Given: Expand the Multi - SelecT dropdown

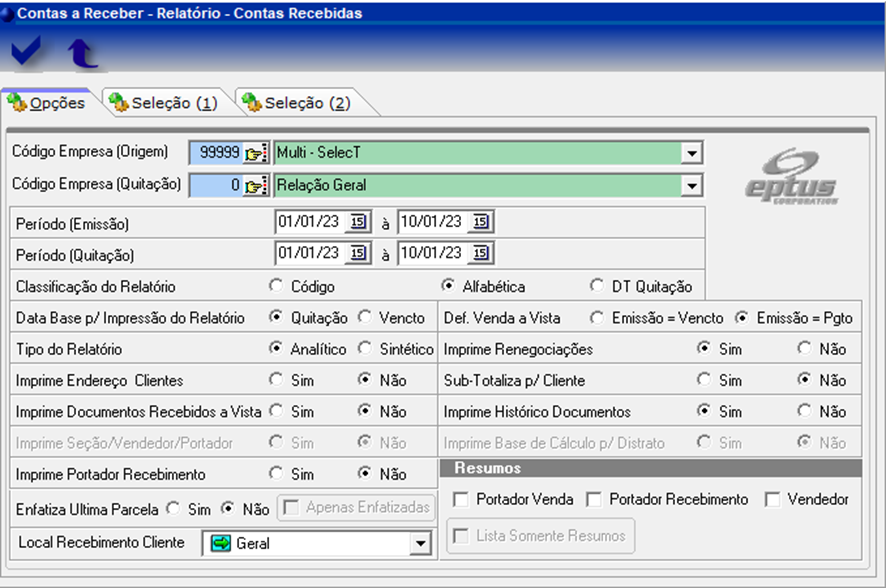Looking at the screenshot, I should coord(691,153).
